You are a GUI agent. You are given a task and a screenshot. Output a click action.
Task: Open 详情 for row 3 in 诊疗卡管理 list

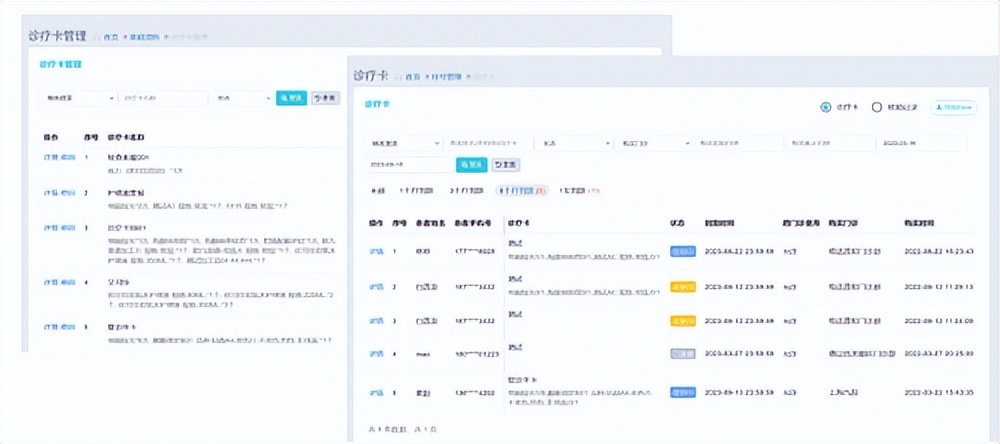tap(52, 228)
